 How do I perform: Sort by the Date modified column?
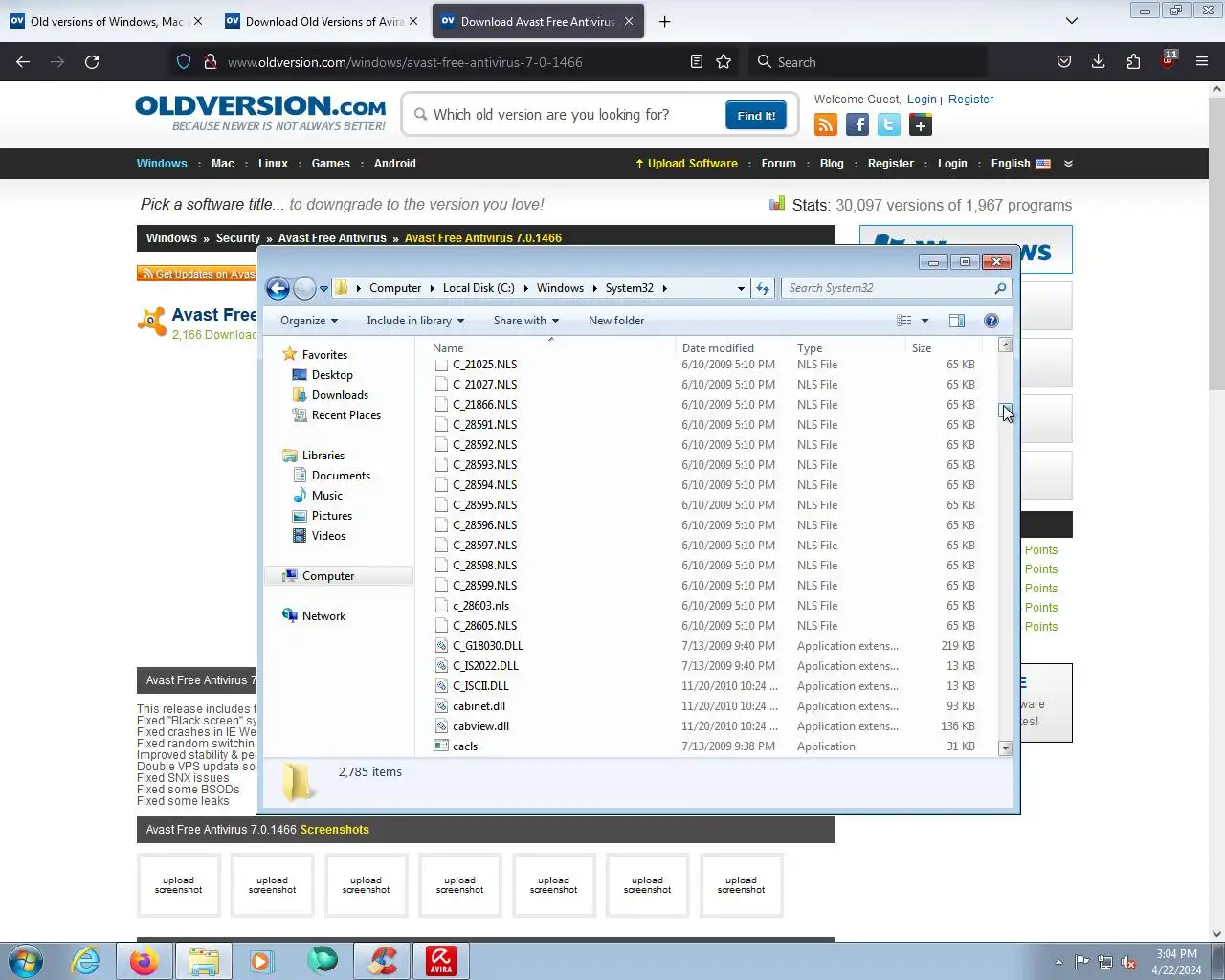coord(718,348)
